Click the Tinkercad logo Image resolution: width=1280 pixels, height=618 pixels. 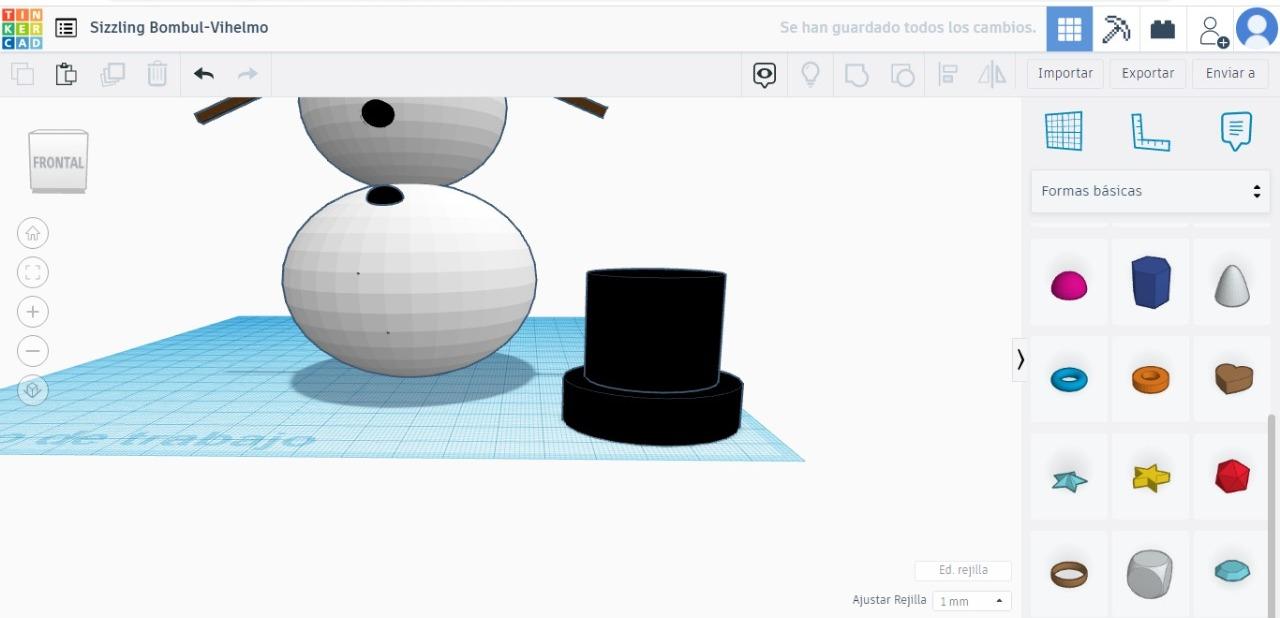click(23, 28)
